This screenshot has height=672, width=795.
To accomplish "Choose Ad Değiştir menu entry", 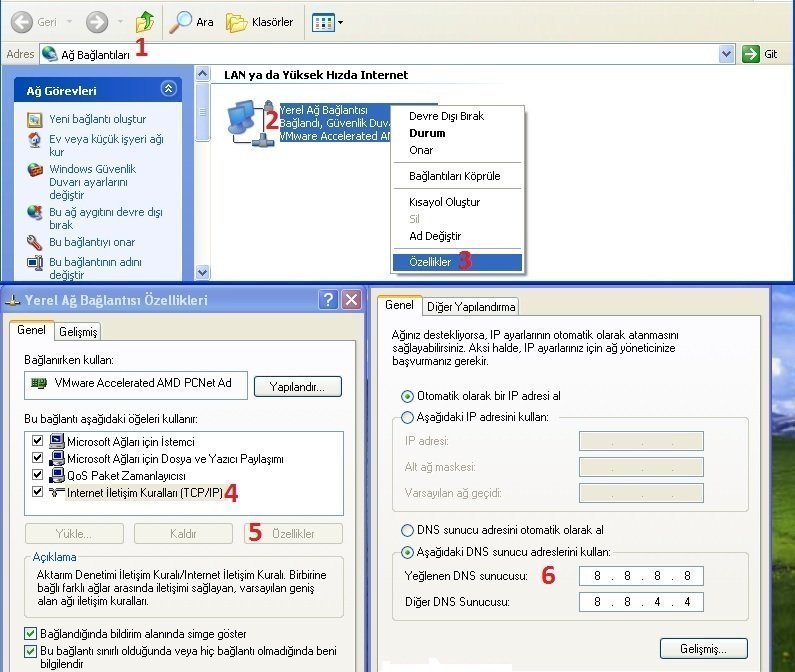I will click(x=457, y=236).
